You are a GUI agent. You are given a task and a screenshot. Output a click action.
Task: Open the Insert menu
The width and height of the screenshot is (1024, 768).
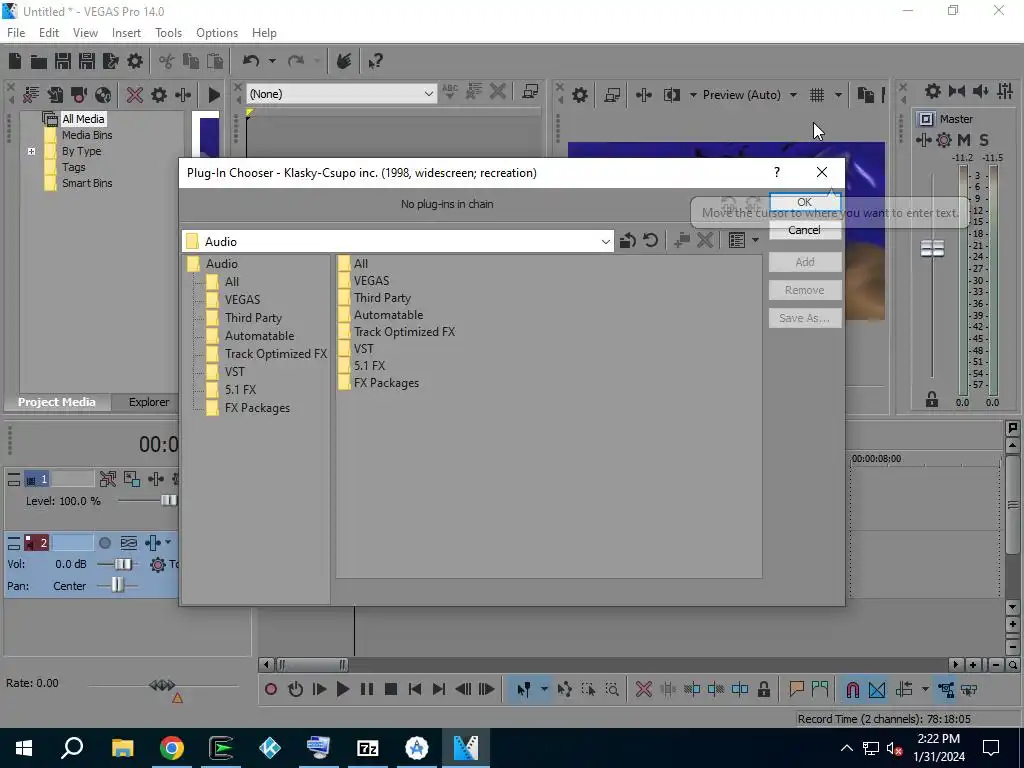(x=126, y=33)
